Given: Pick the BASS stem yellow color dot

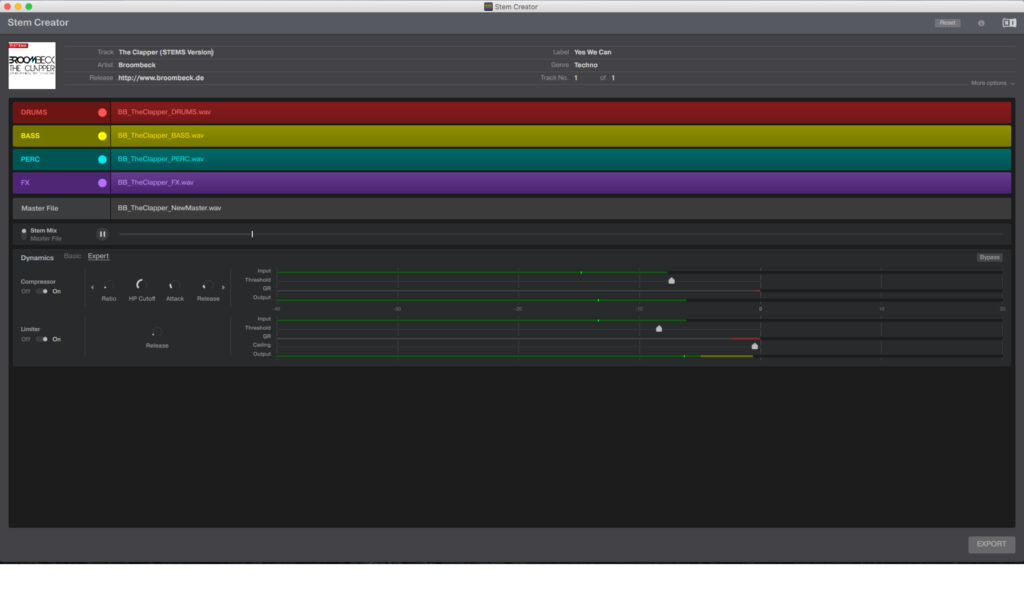Looking at the screenshot, I should (103, 136).
